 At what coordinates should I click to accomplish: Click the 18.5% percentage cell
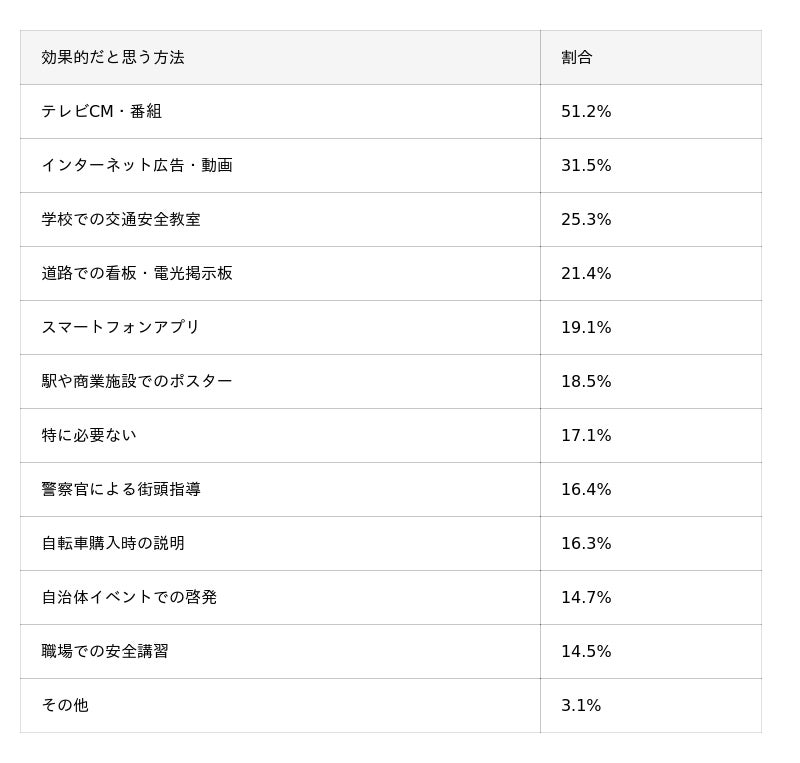click(651, 381)
